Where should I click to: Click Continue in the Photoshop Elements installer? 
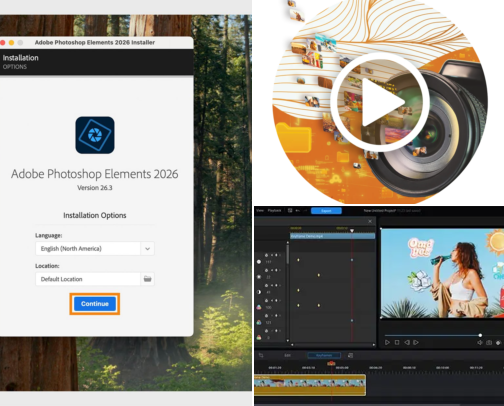point(95,304)
